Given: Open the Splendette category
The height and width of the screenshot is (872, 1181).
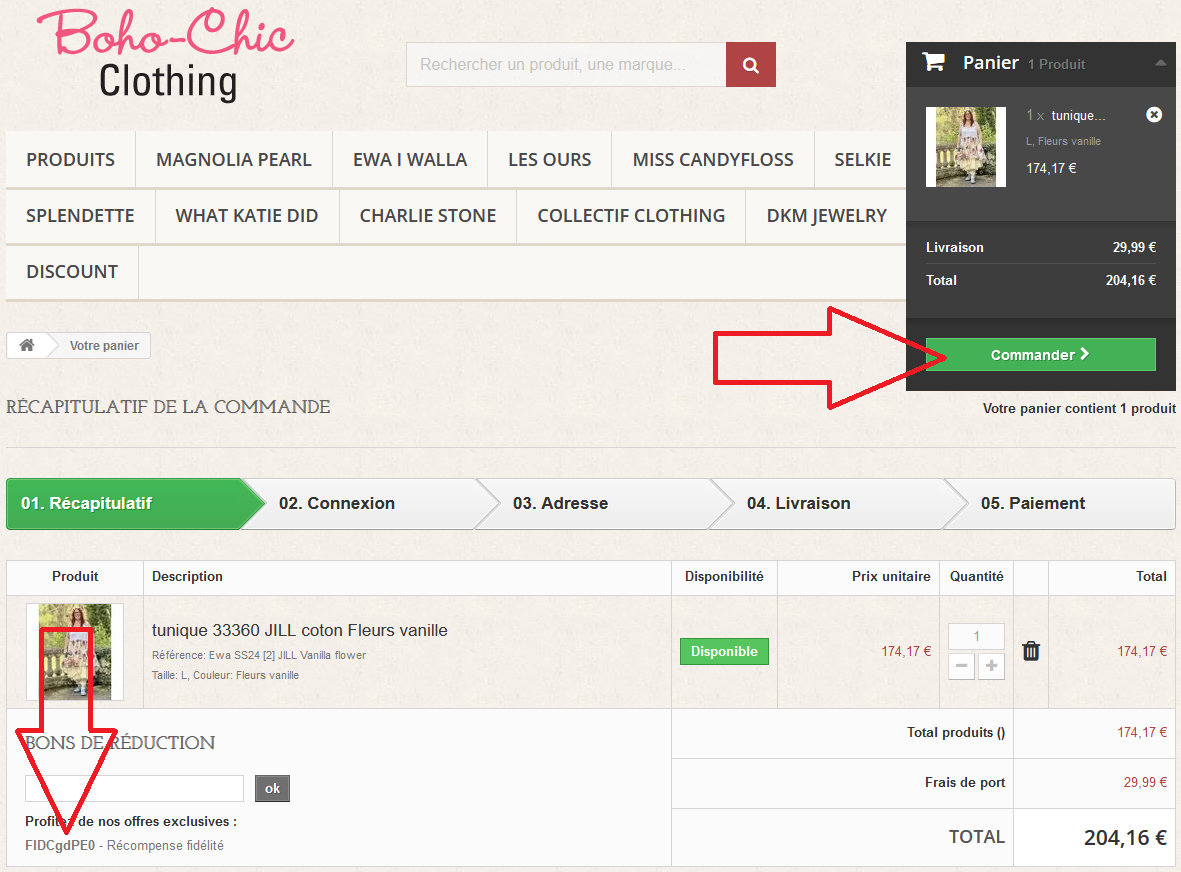Looking at the screenshot, I should point(81,215).
